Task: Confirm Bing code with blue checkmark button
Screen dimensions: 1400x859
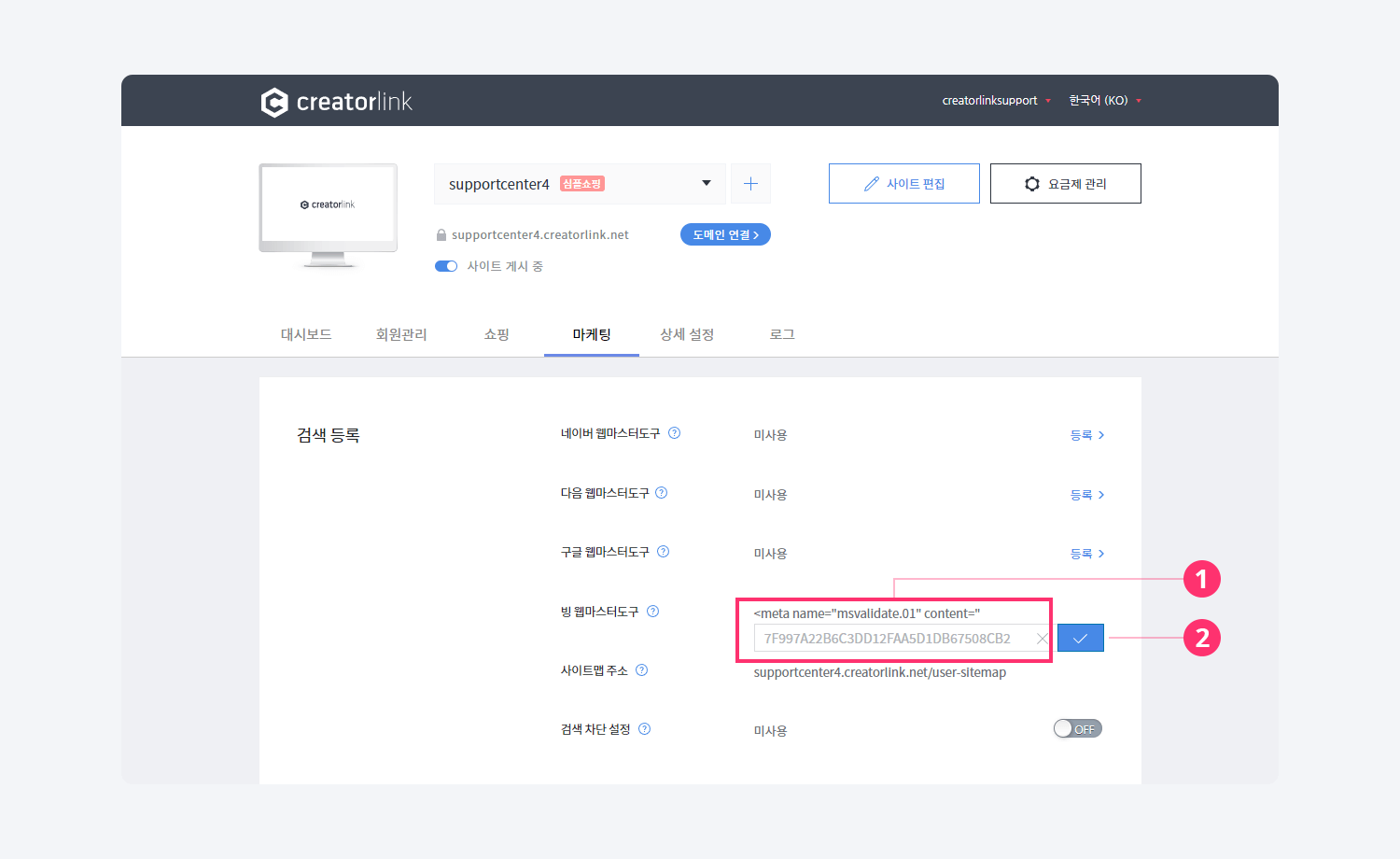Action: coord(1080,638)
